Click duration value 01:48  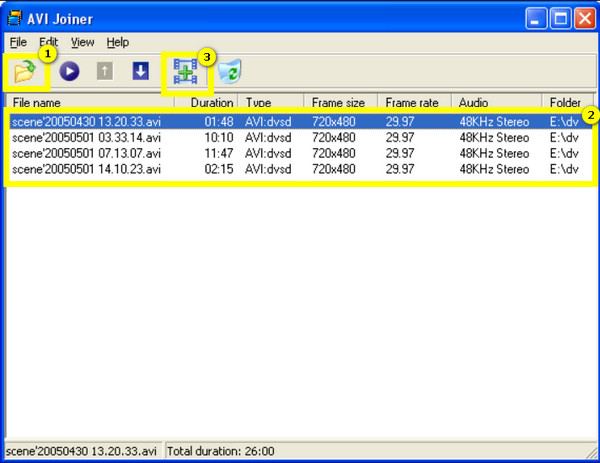point(218,122)
